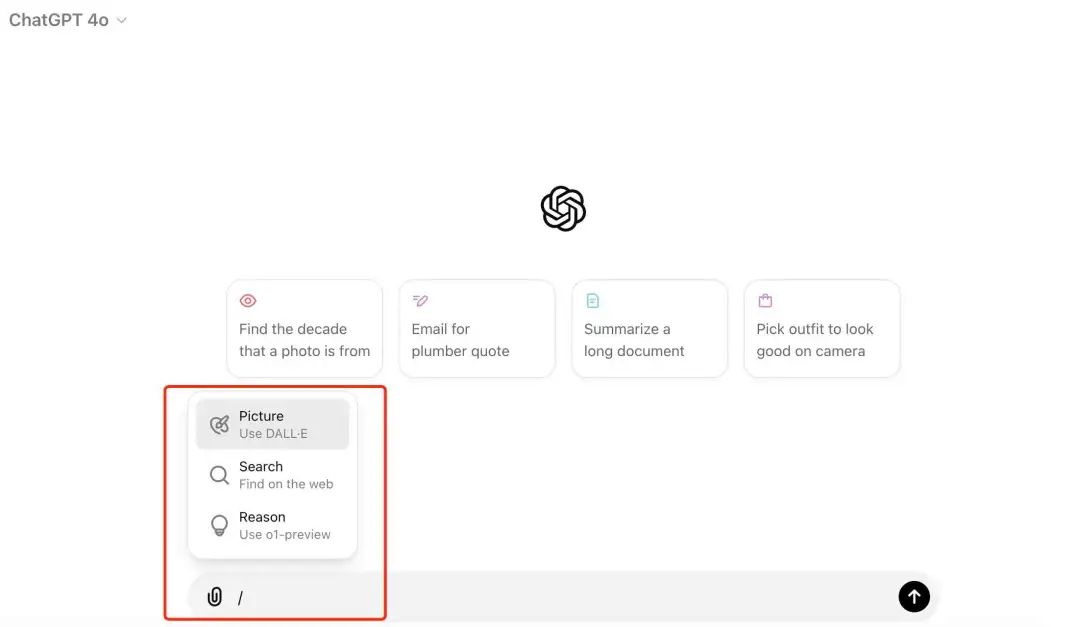
Task: Choose Find the decade photo suggestion
Action: click(x=304, y=339)
